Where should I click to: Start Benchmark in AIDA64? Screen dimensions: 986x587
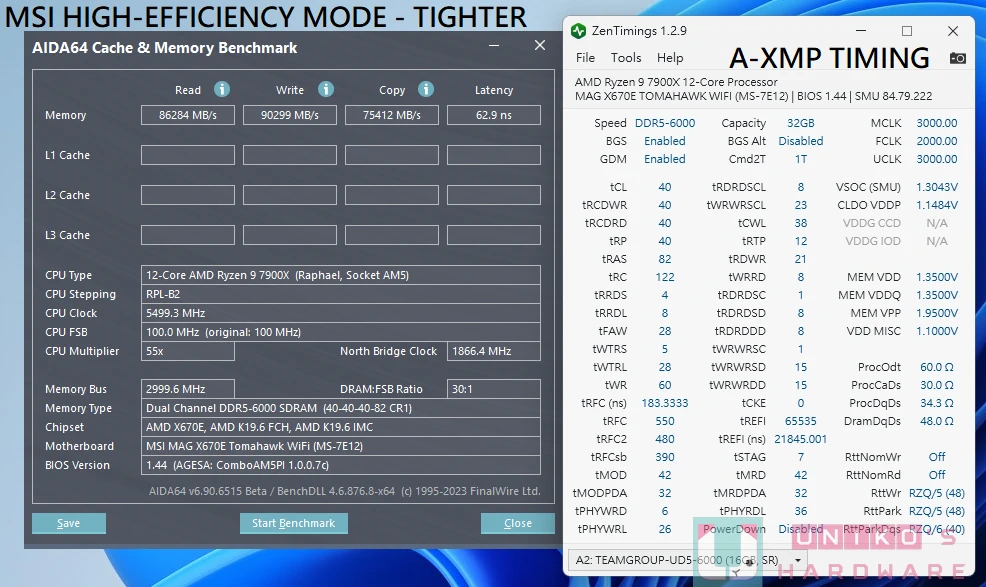[x=294, y=523]
